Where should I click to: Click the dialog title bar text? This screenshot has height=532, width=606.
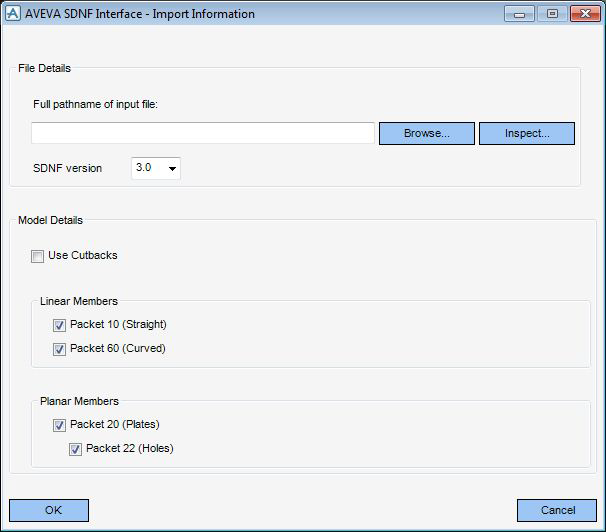point(140,14)
